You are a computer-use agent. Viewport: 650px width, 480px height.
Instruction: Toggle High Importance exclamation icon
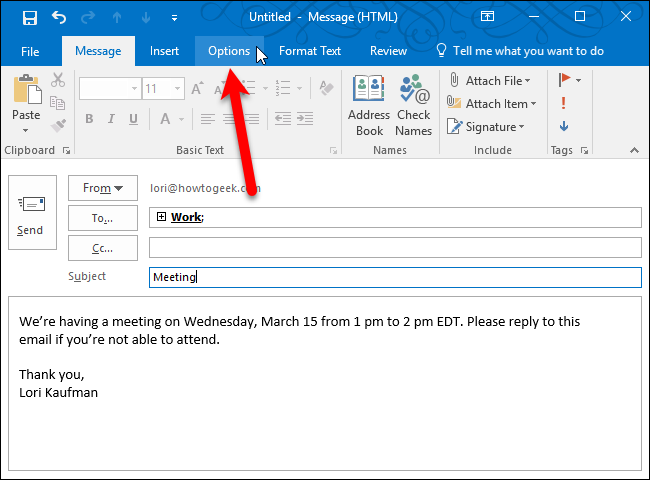coord(563,103)
